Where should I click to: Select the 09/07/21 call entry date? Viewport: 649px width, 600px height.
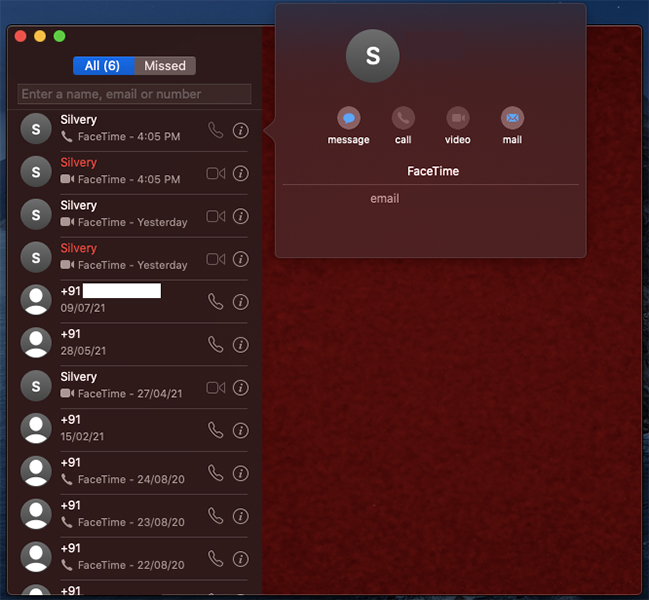pos(83,308)
